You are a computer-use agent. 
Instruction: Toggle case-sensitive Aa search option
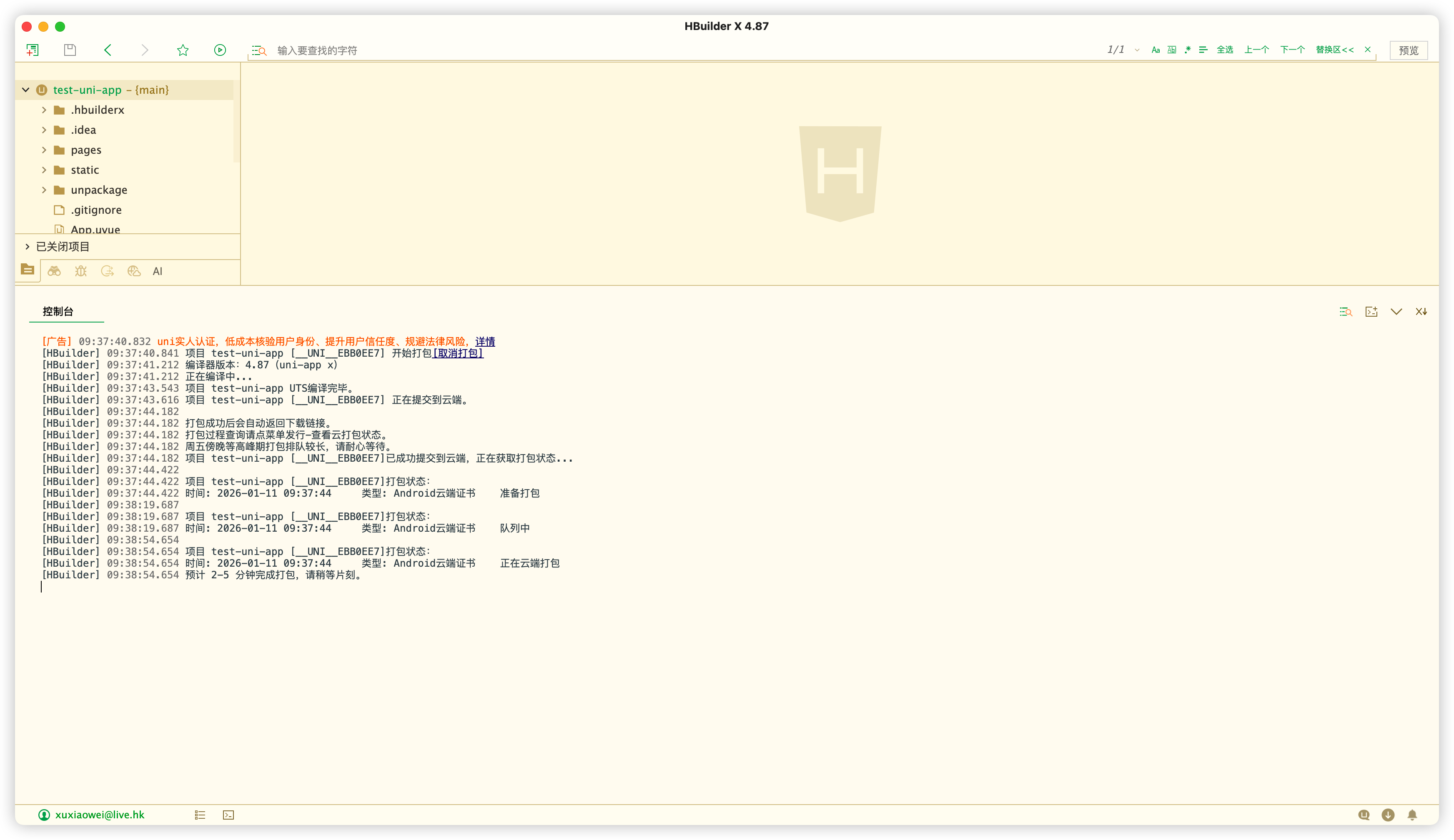pyautogui.click(x=1155, y=50)
